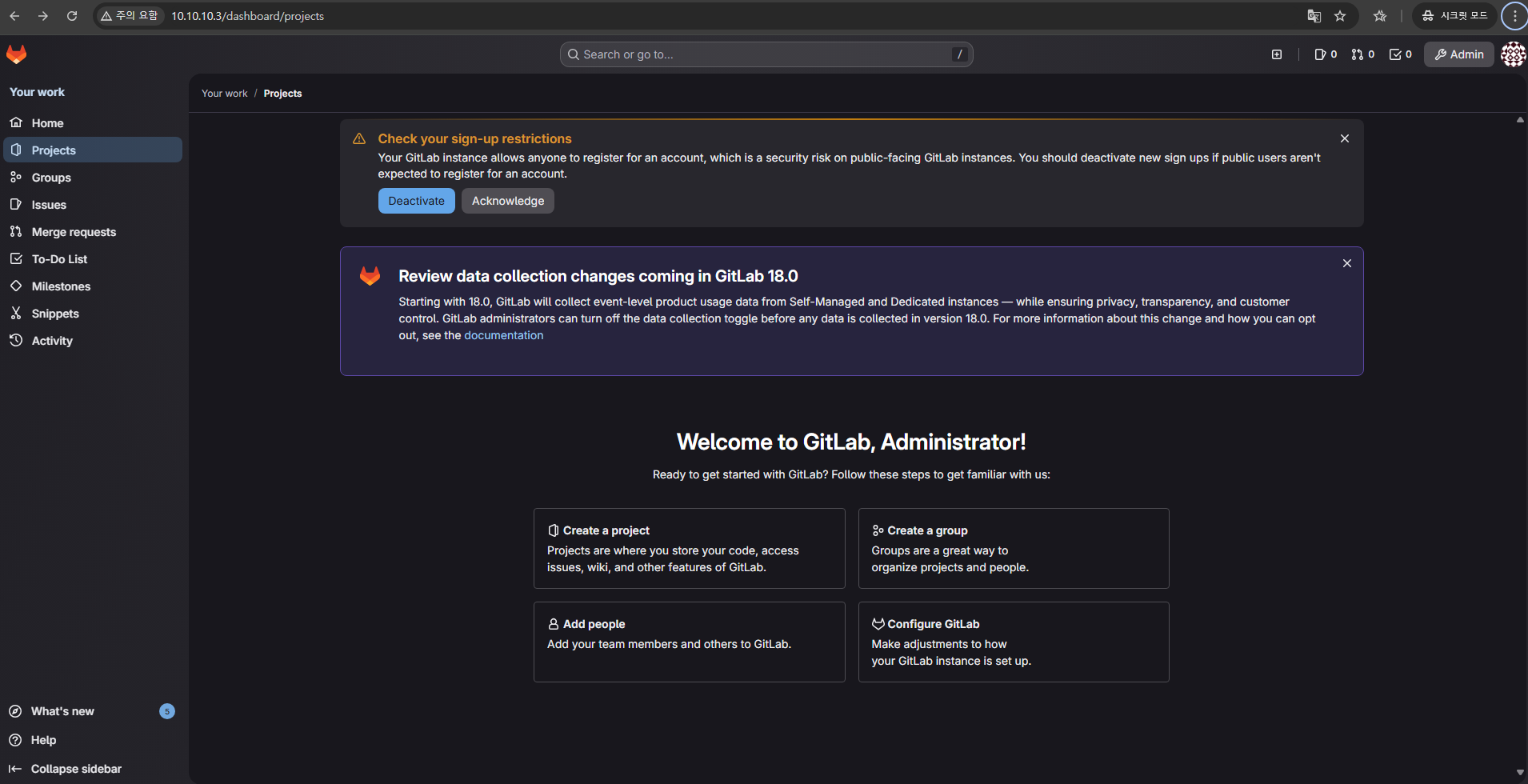Click the browser translate page icon

point(1314,16)
